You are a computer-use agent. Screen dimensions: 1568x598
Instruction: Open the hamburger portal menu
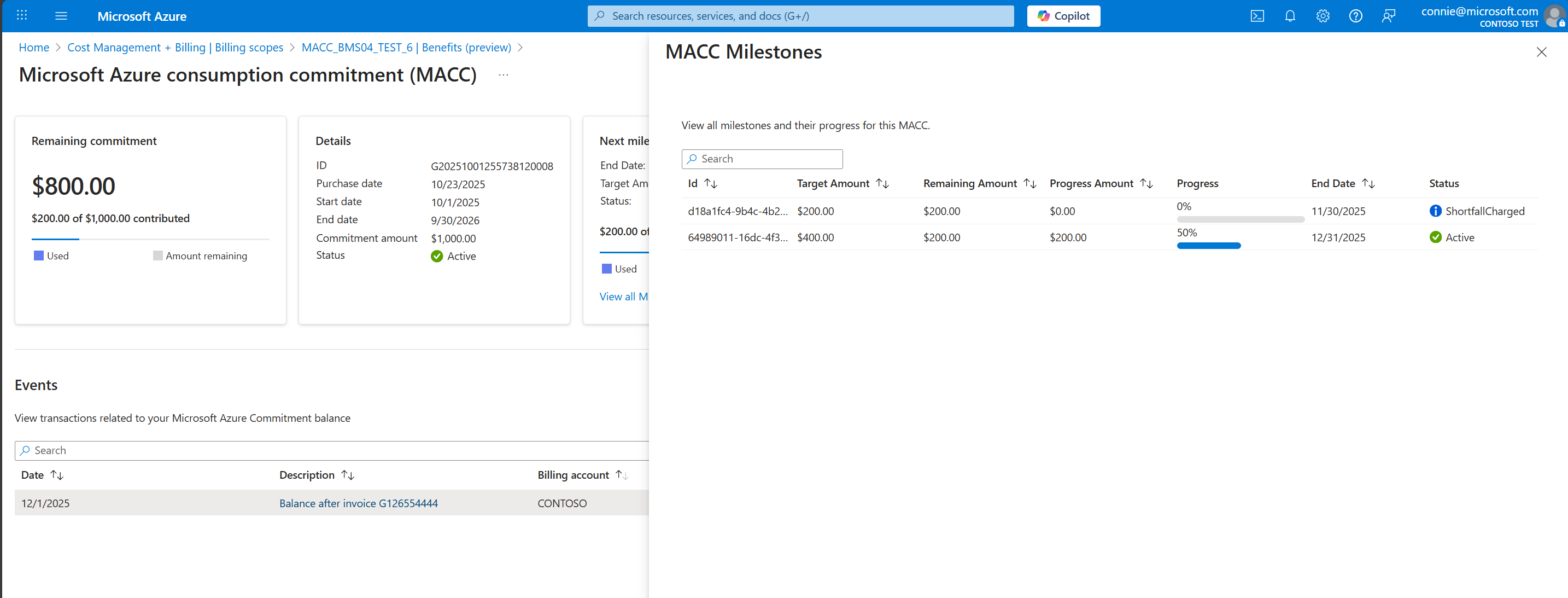coord(61,16)
